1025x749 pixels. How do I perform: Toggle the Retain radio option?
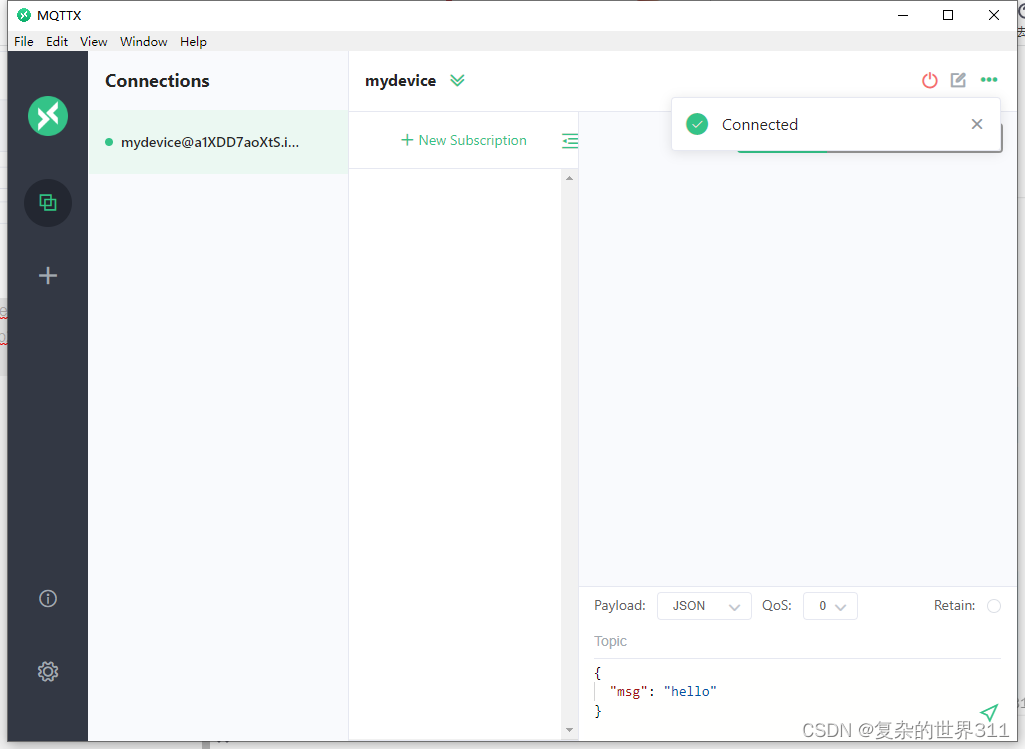tap(994, 606)
